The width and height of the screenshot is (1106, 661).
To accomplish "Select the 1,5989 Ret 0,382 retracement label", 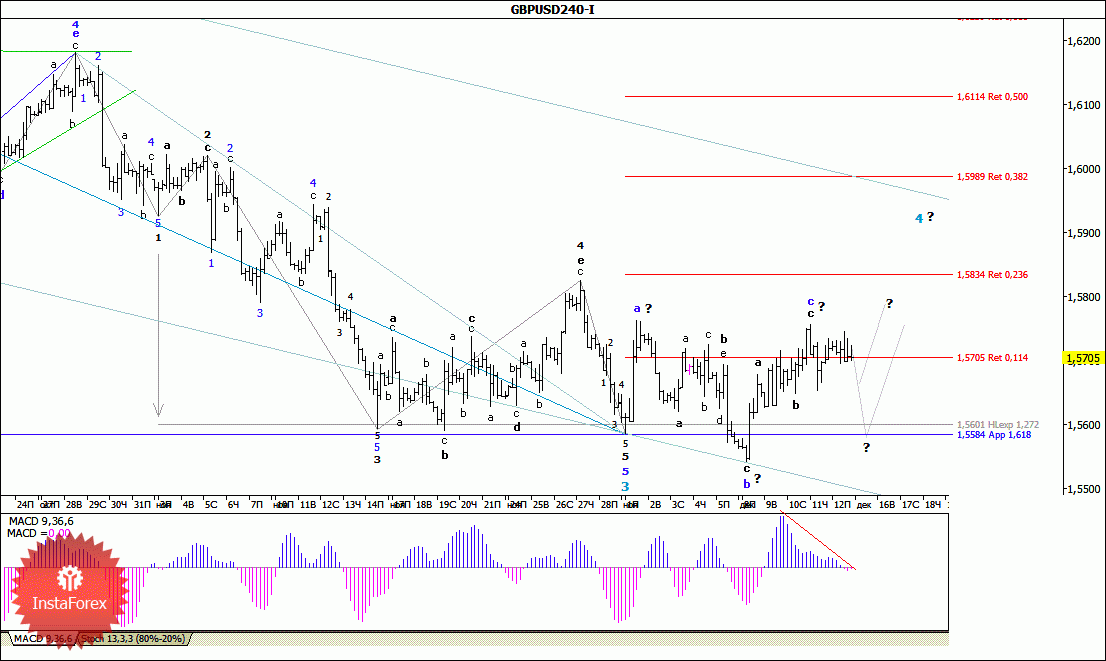I will [x=992, y=176].
